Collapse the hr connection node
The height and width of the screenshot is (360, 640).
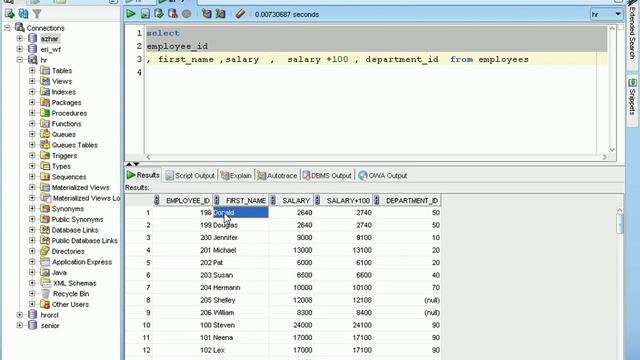click(x=20, y=60)
